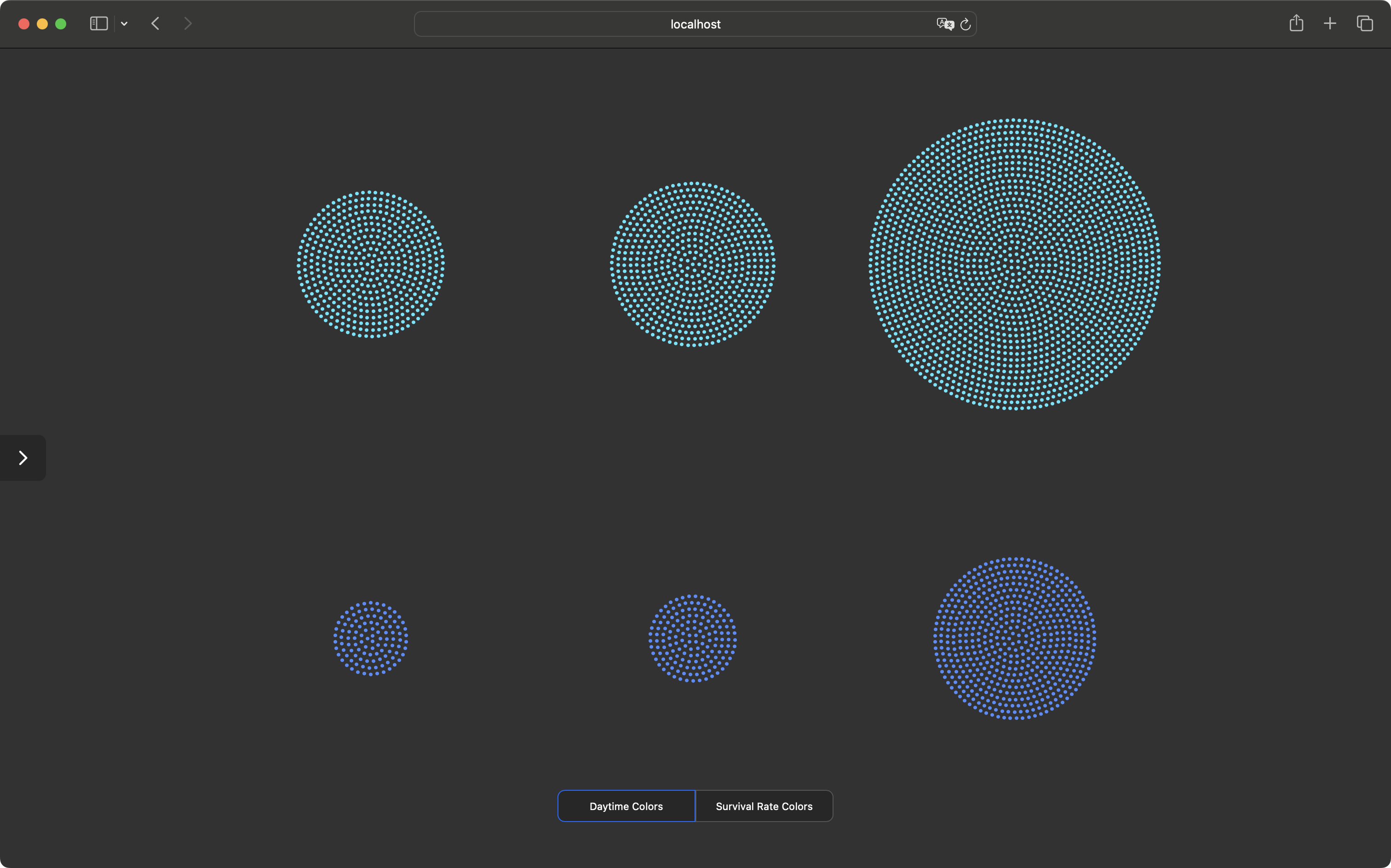Reload the page with the refresh icon

(966, 24)
